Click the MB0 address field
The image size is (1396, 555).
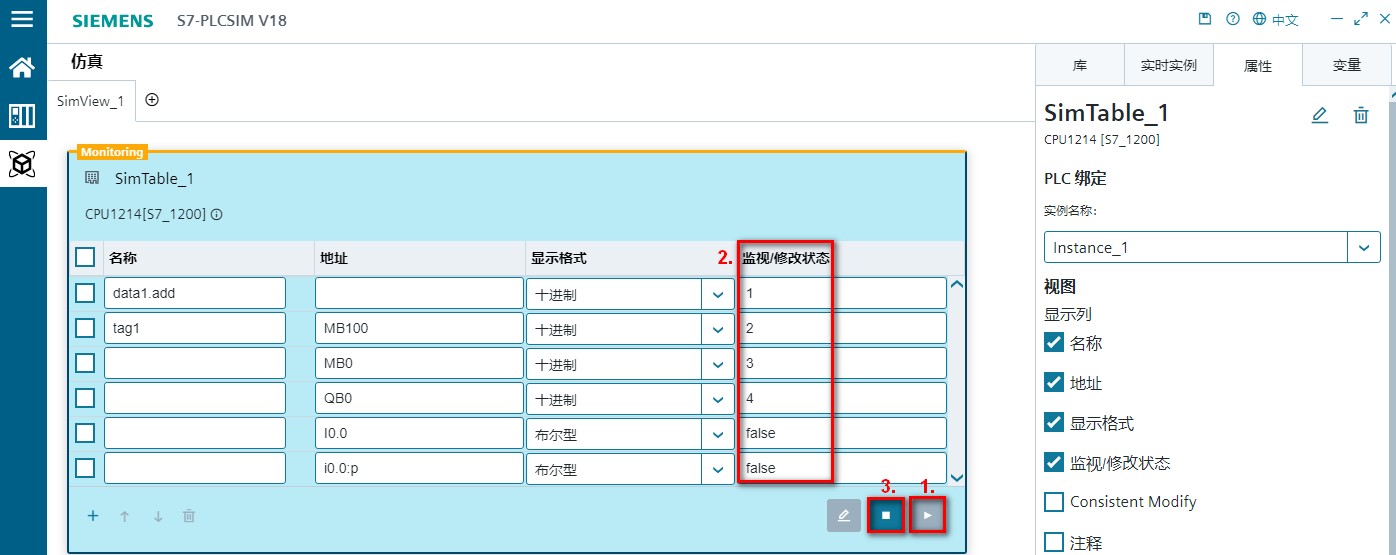(x=419, y=364)
